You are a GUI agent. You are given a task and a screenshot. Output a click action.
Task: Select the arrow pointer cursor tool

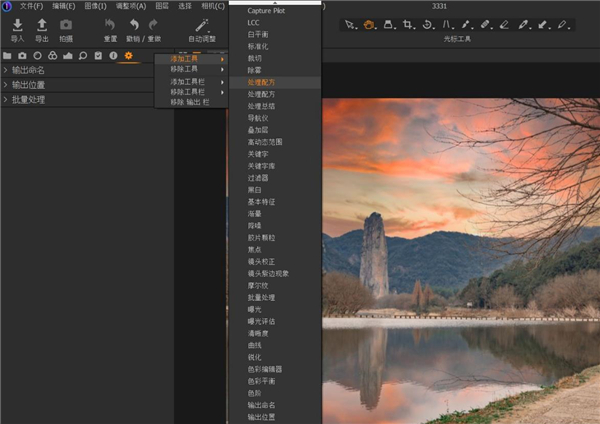350,24
